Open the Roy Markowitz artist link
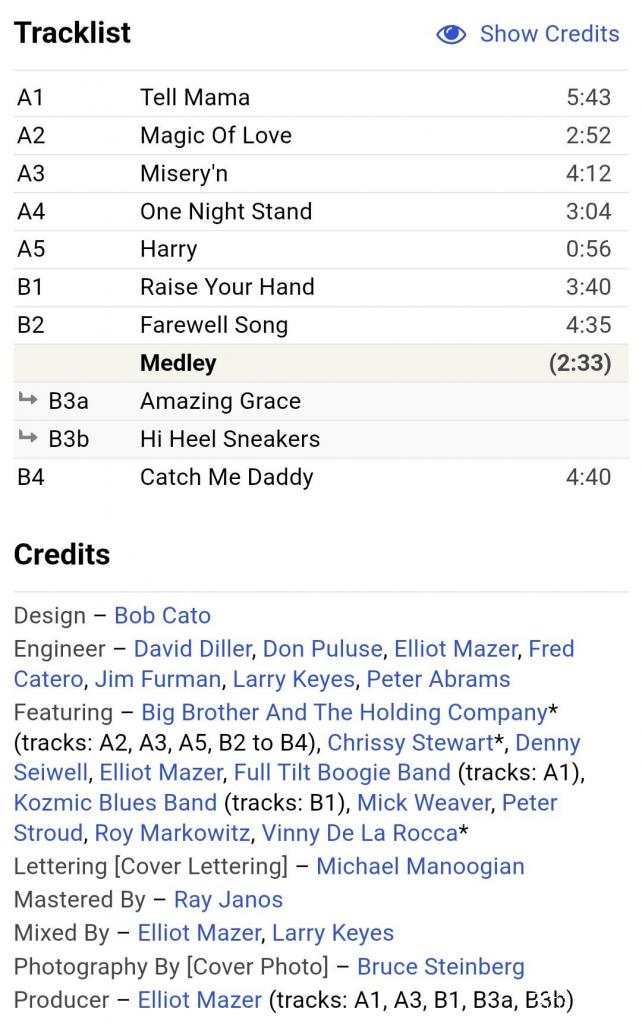 (x=172, y=834)
